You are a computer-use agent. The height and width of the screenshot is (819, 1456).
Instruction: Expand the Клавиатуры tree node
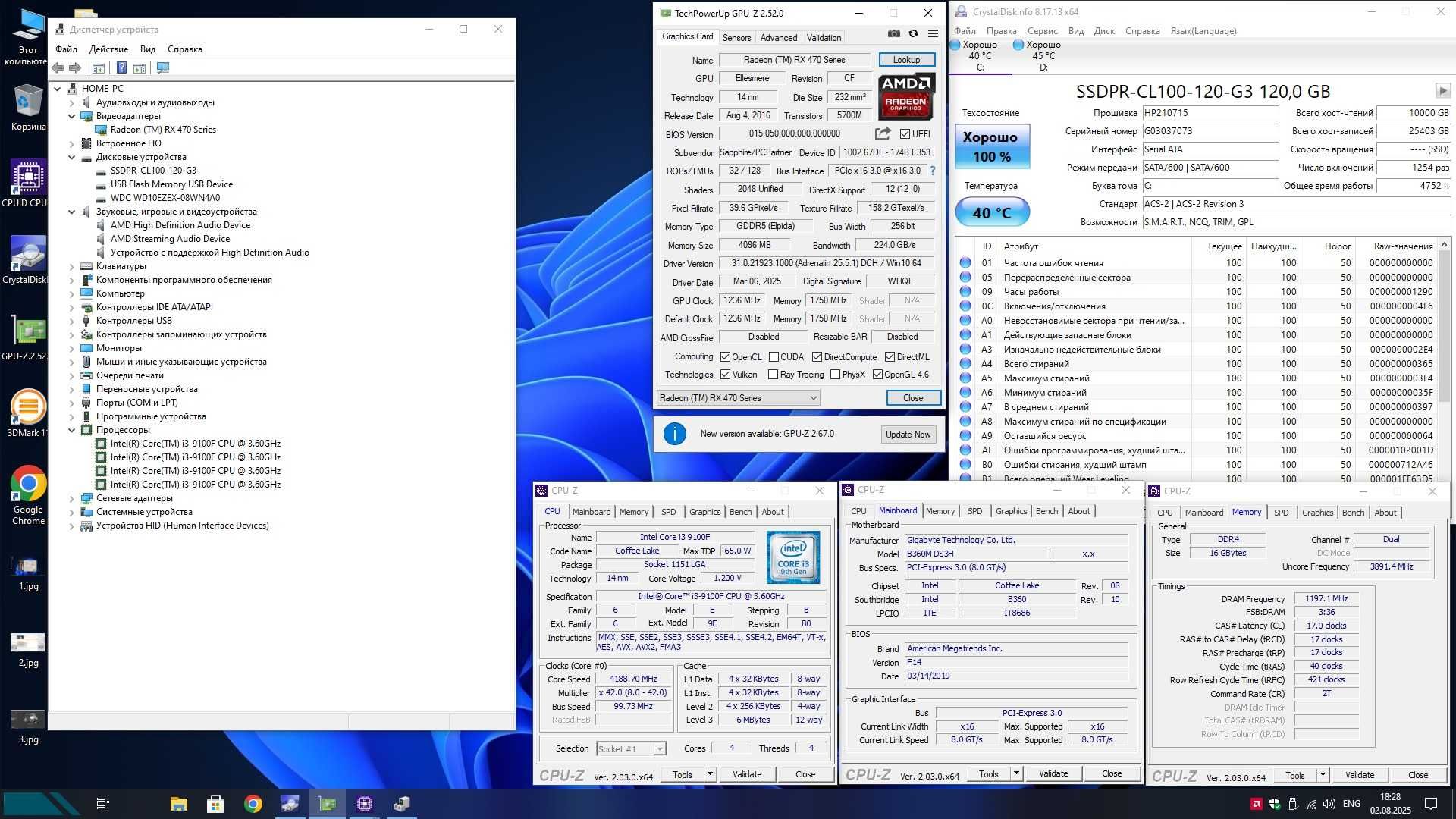pyautogui.click(x=72, y=266)
